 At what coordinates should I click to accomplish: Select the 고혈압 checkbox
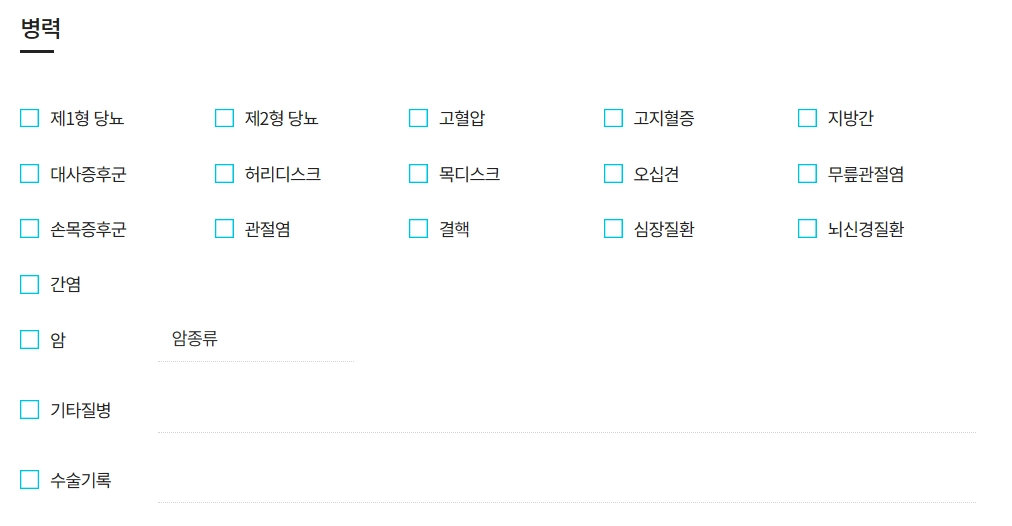(418, 118)
